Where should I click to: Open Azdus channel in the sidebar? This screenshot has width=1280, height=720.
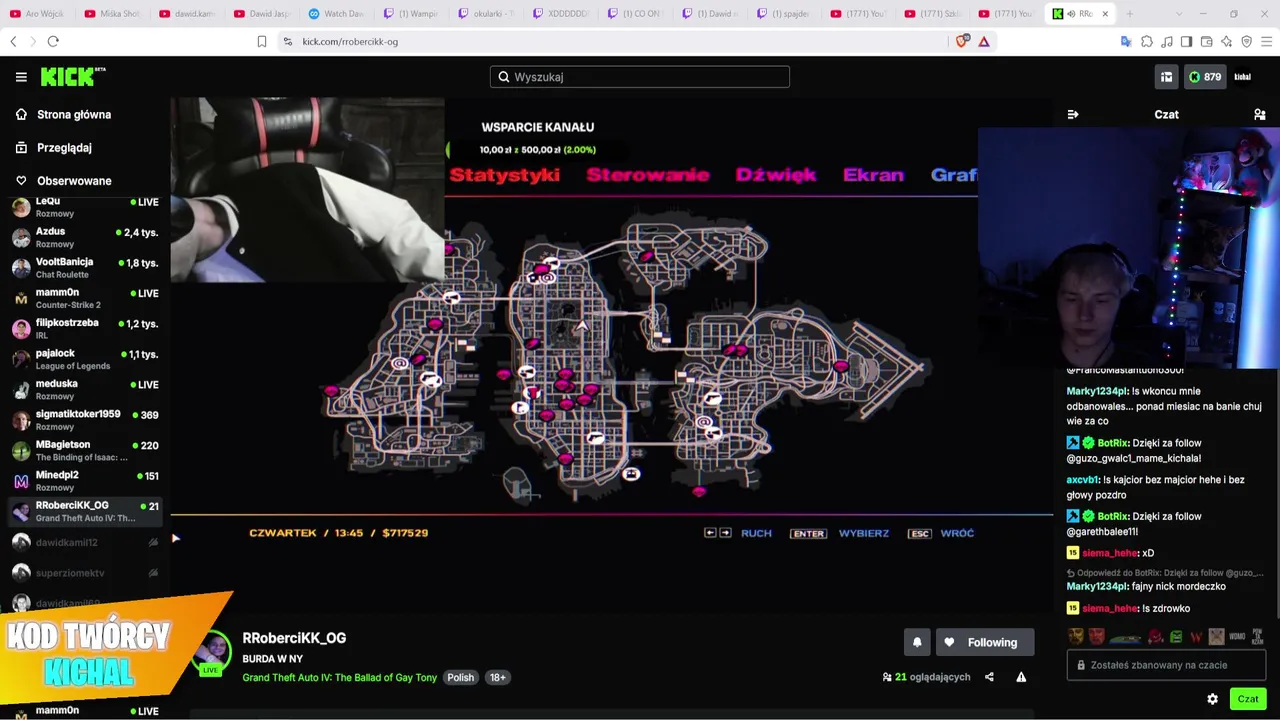[84, 238]
